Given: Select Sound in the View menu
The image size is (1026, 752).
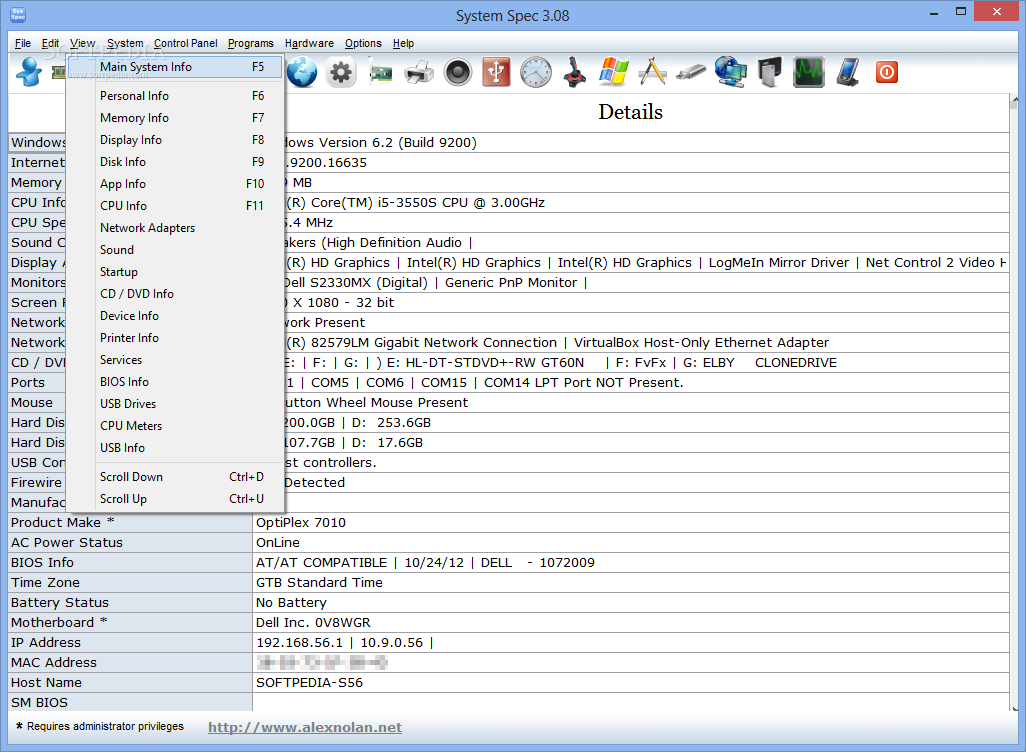Looking at the screenshot, I should pos(175,250).
